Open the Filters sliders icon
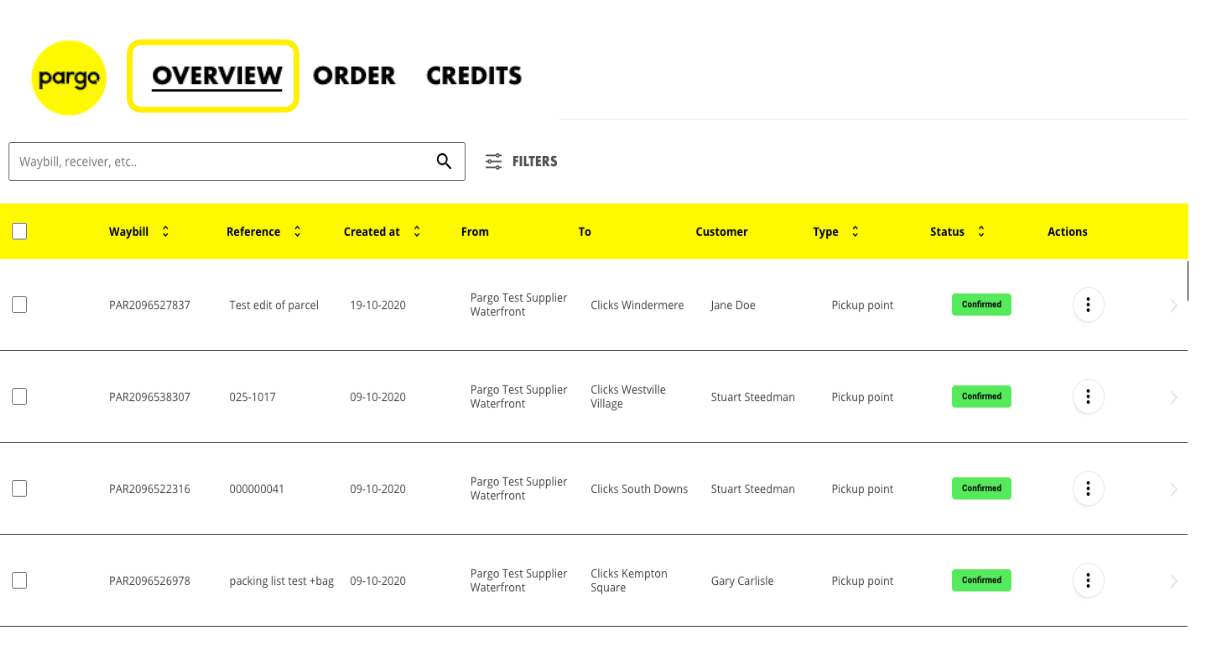 coord(494,161)
